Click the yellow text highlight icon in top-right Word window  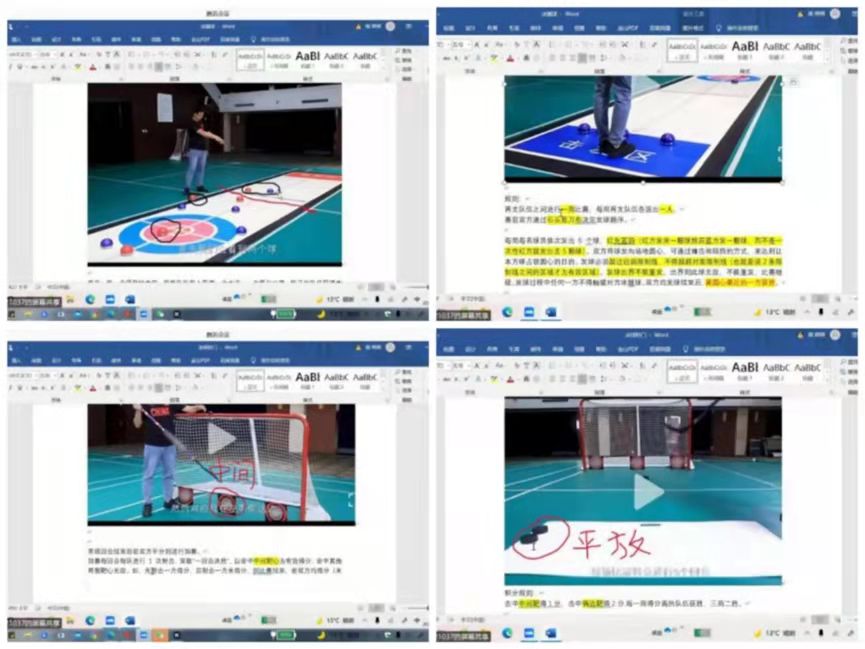tap(494, 59)
